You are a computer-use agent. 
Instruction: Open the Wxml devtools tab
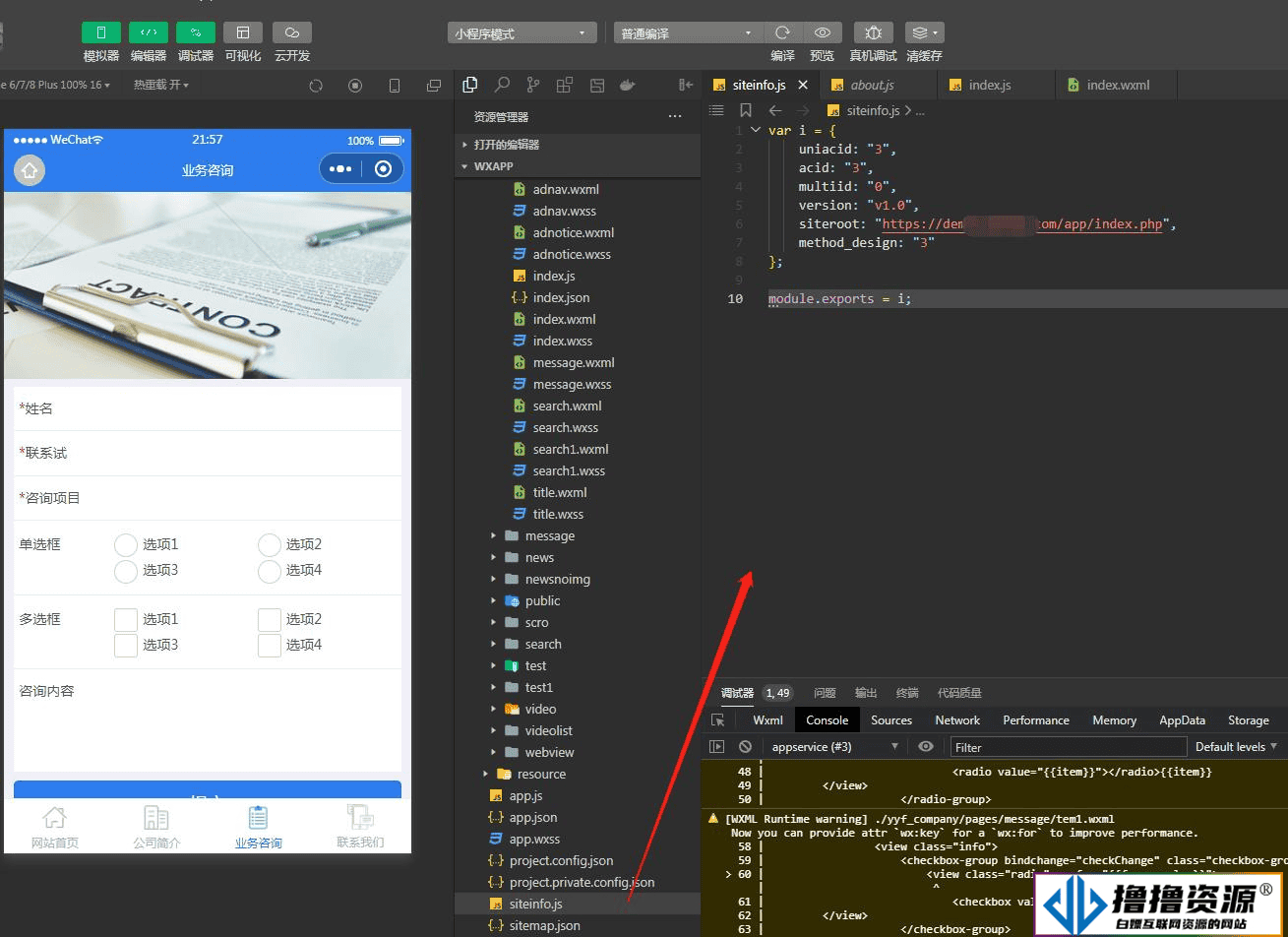coord(767,720)
